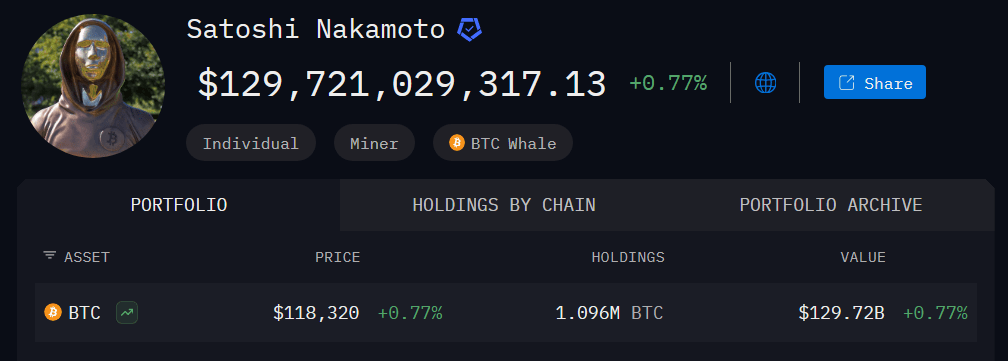Sort by the VALUE column header
Viewport: 1008px width, 361px height.
click(863, 258)
